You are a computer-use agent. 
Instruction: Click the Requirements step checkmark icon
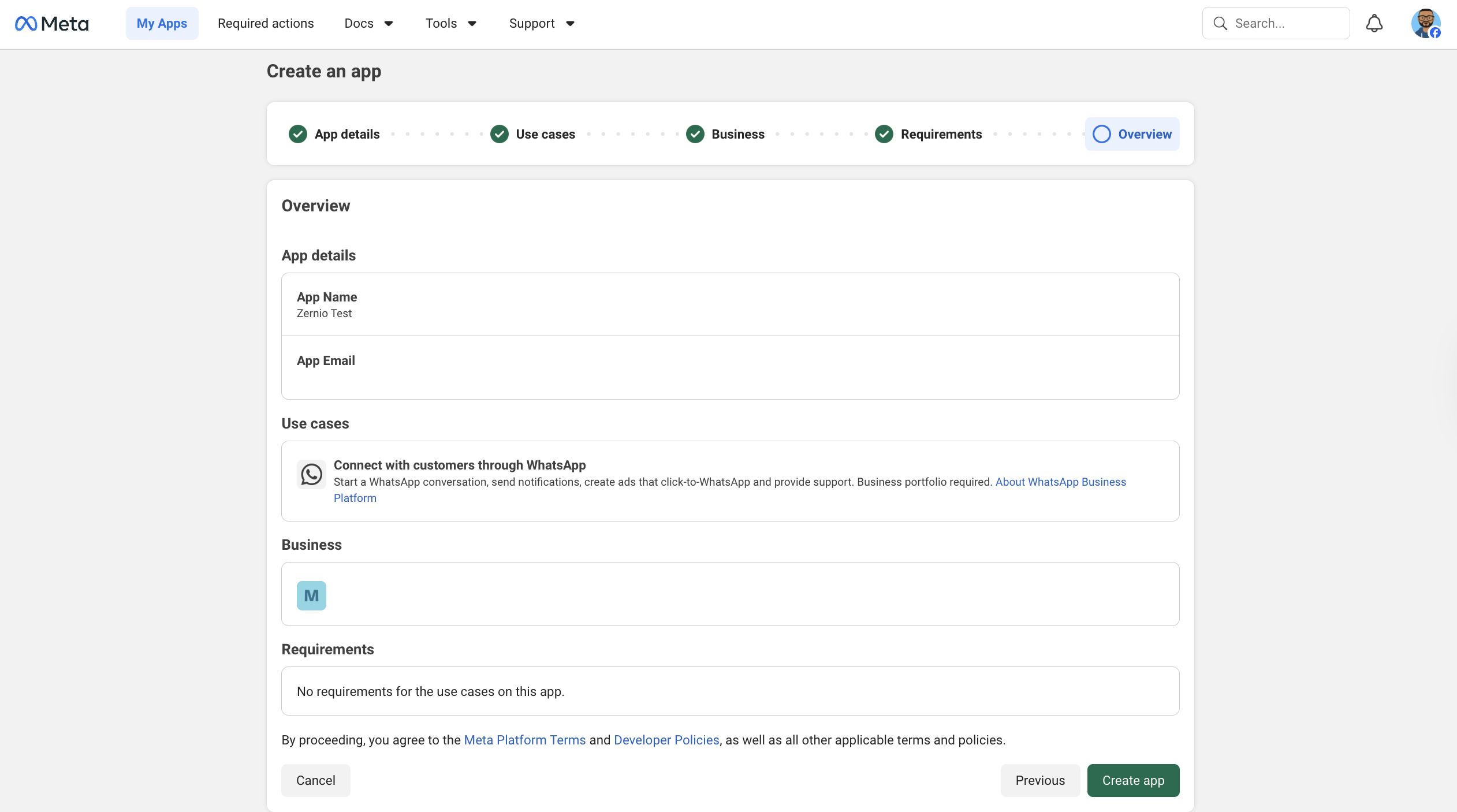[x=884, y=134]
